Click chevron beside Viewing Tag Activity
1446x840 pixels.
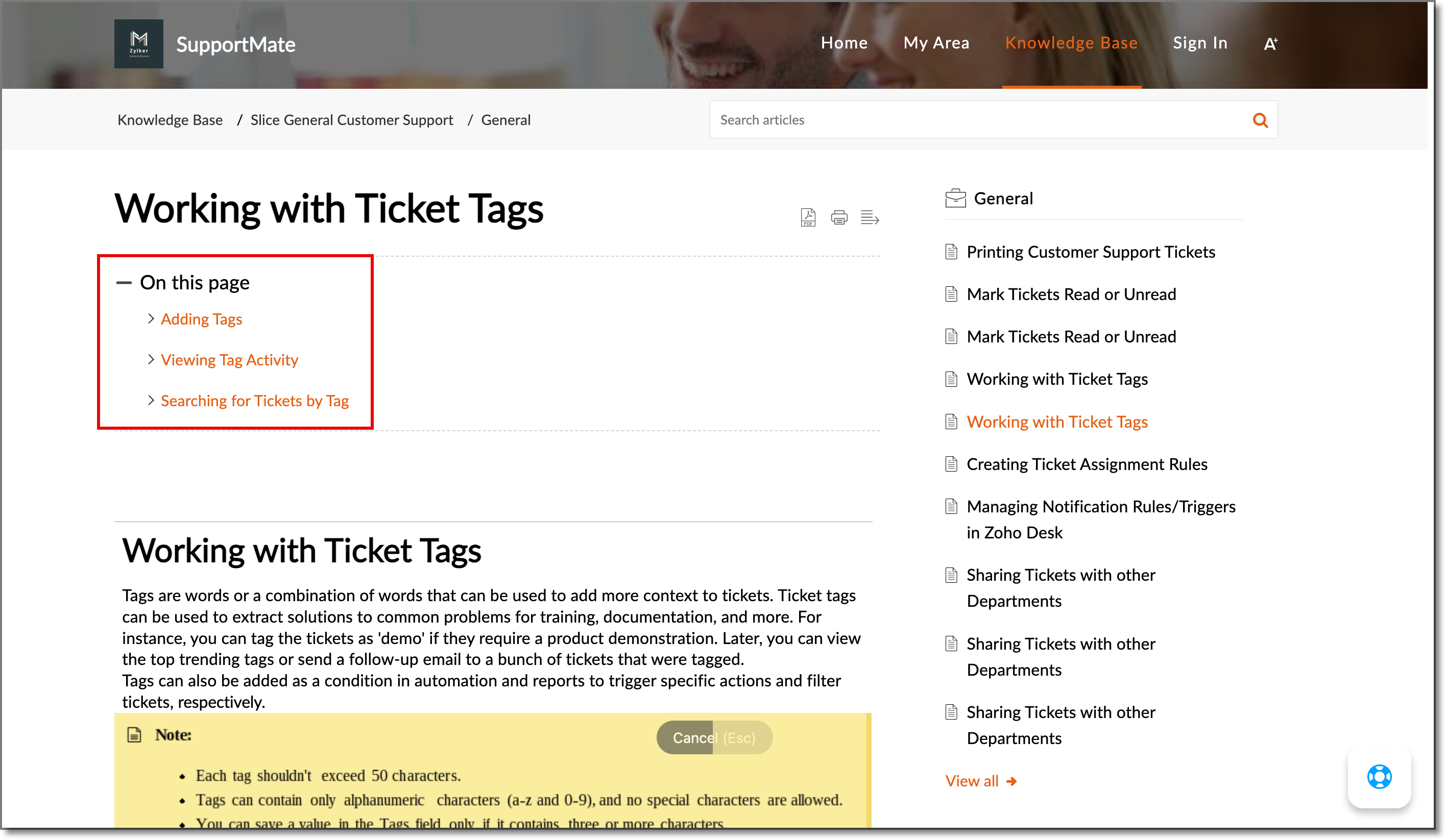tap(150, 359)
